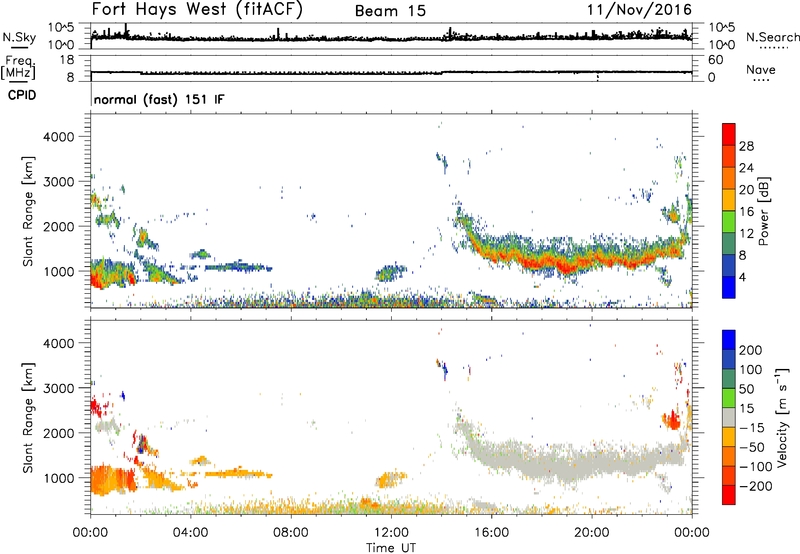
Task: Click Velocity colorbar segment between -50 and -100
Action: [x=729, y=456]
